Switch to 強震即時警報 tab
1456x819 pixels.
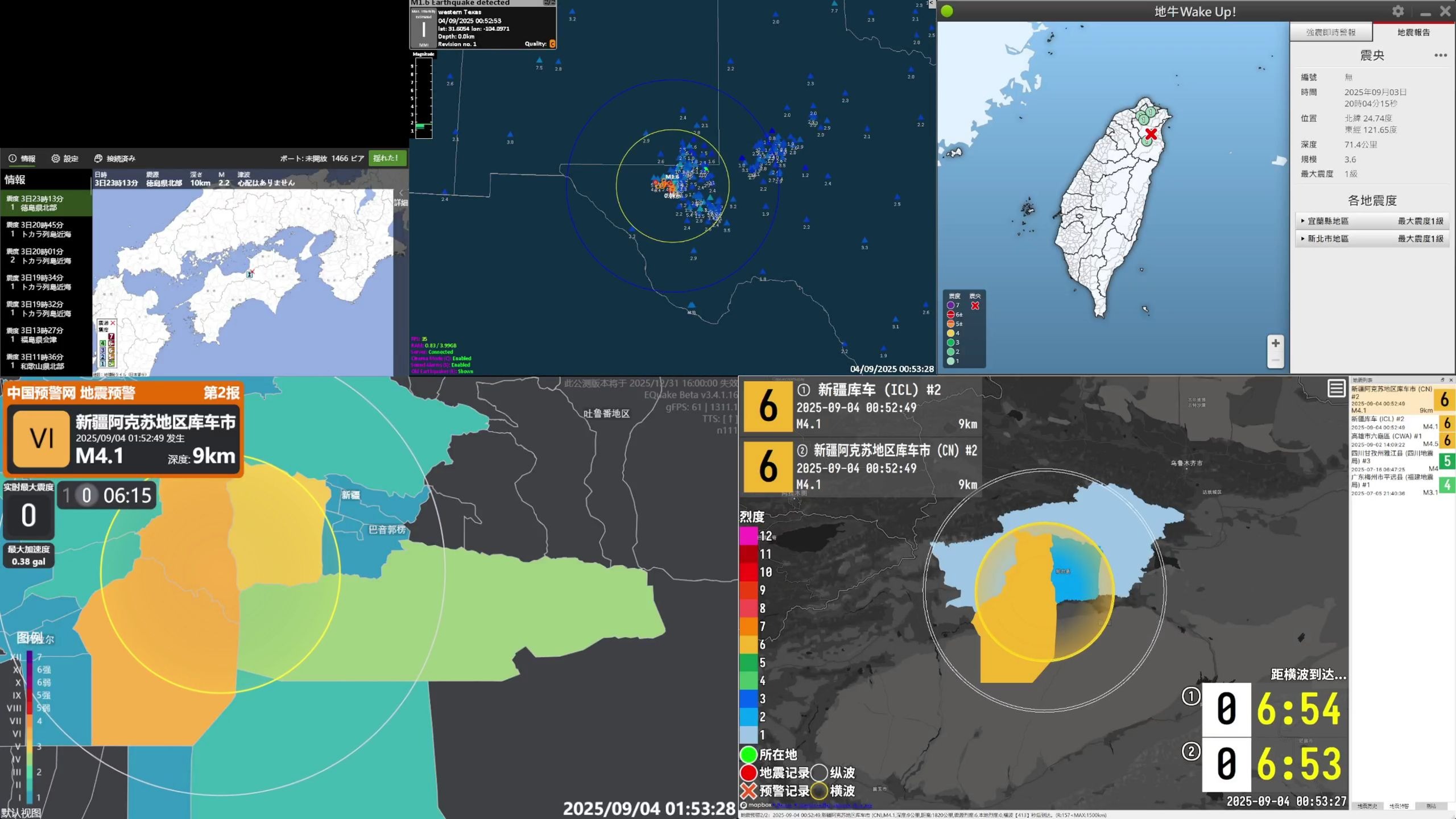1331,32
